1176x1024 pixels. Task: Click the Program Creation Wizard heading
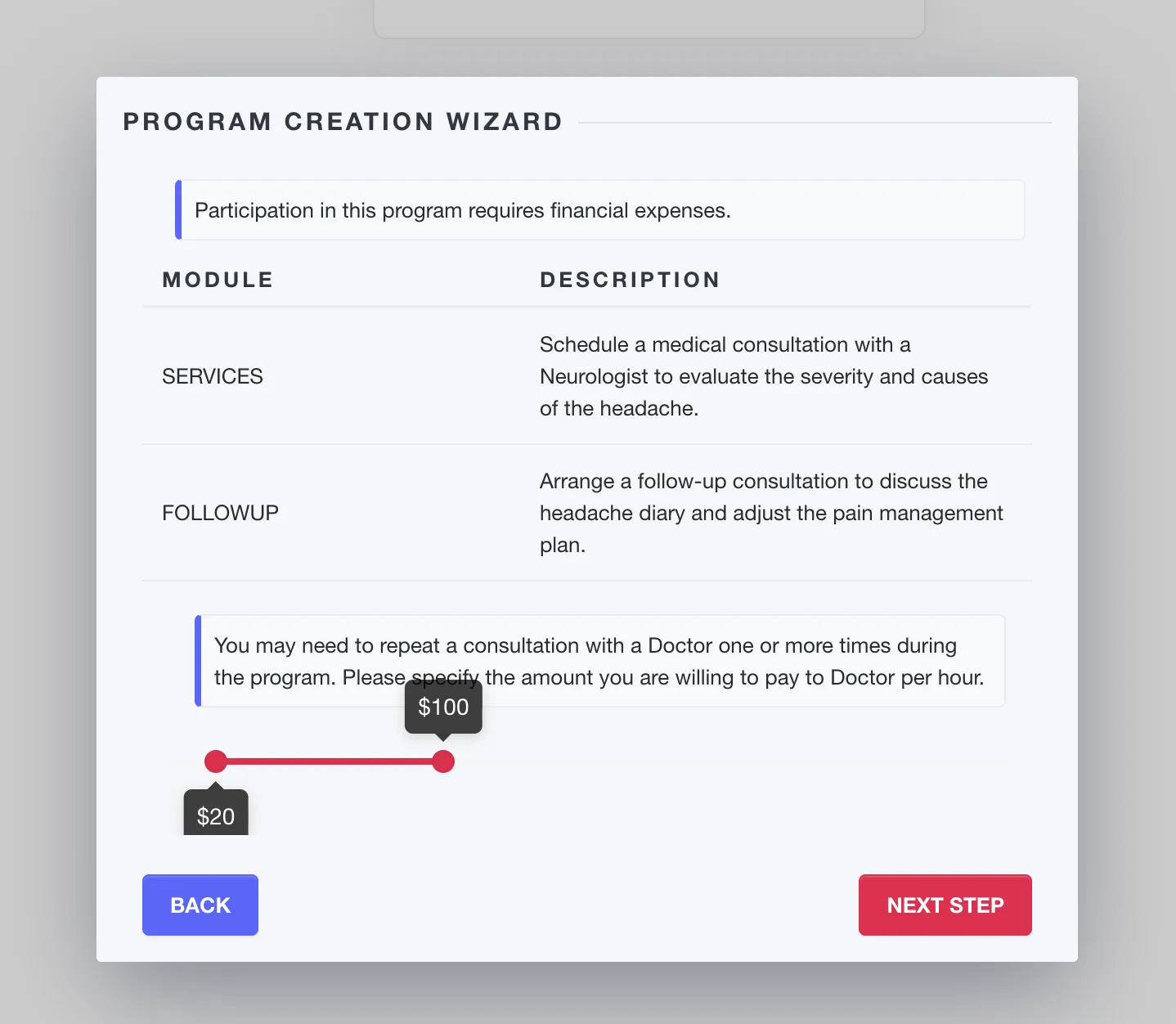(343, 122)
